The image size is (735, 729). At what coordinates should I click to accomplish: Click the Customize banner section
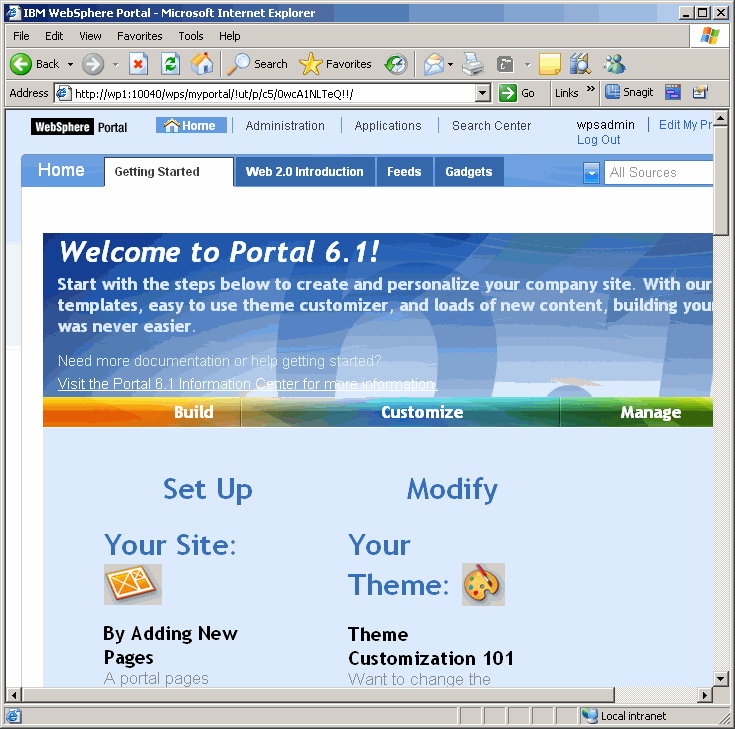pyautogui.click(x=421, y=412)
